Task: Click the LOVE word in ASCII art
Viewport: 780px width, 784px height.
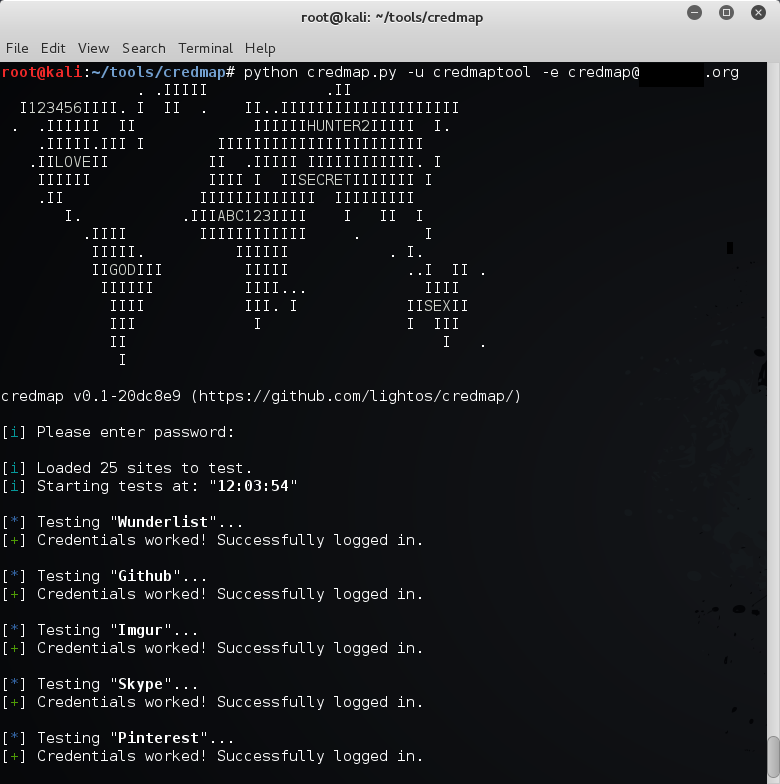Action: 73,162
